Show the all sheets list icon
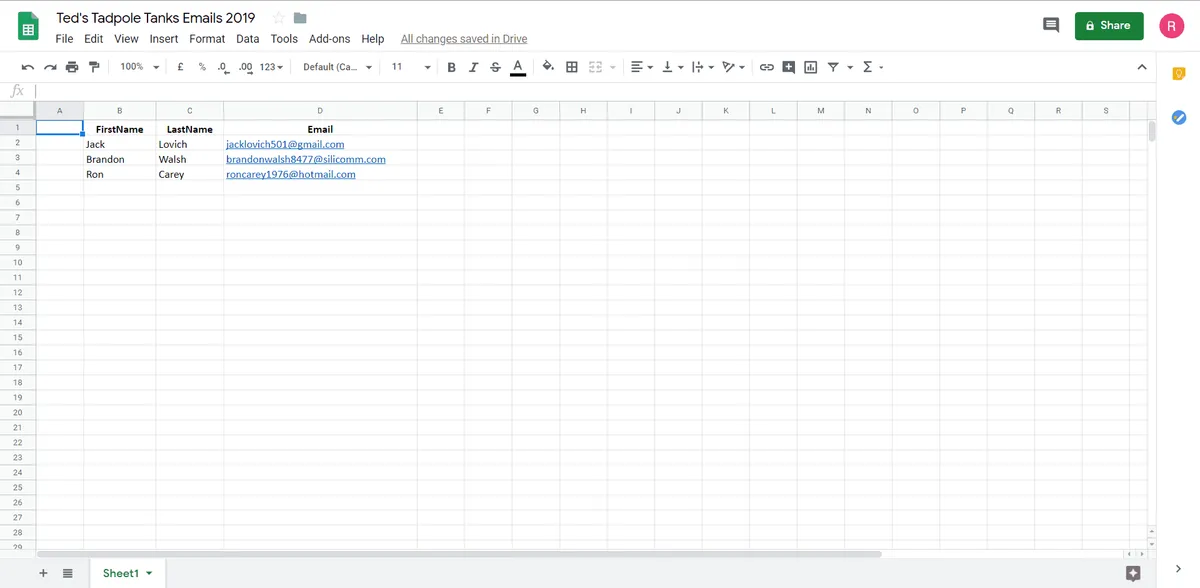Image resolution: width=1200 pixels, height=588 pixels. coord(68,573)
